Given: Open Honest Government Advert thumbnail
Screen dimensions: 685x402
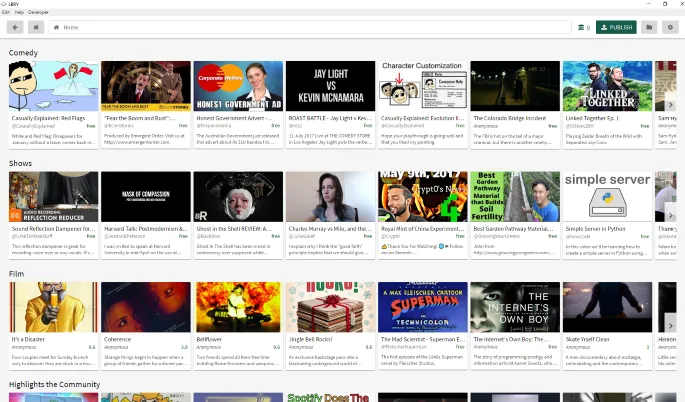Looking at the screenshot, I should coord(238,86).
